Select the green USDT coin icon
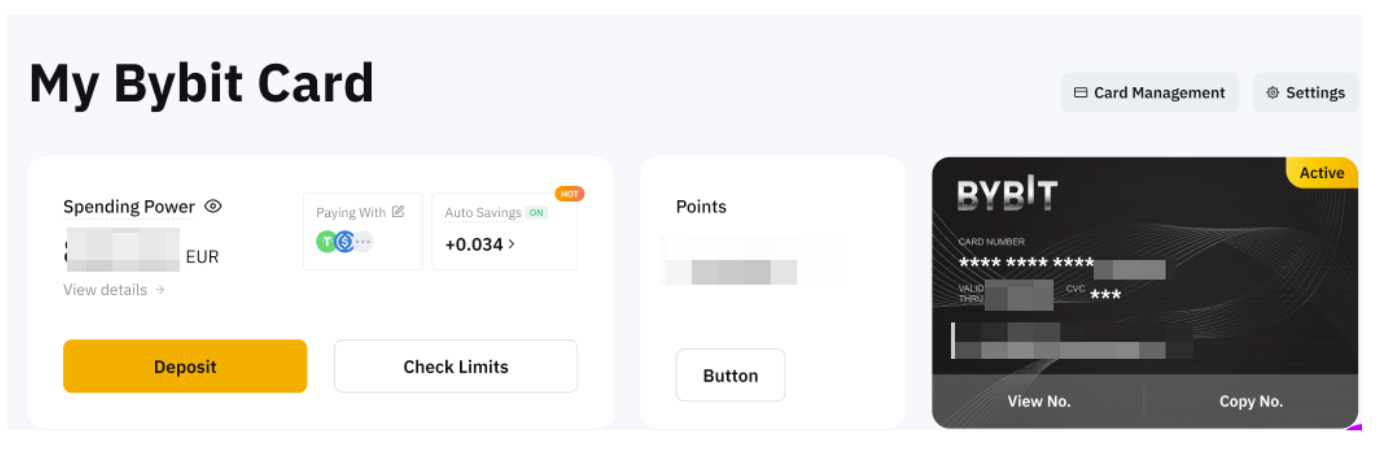 click(326, 241)
